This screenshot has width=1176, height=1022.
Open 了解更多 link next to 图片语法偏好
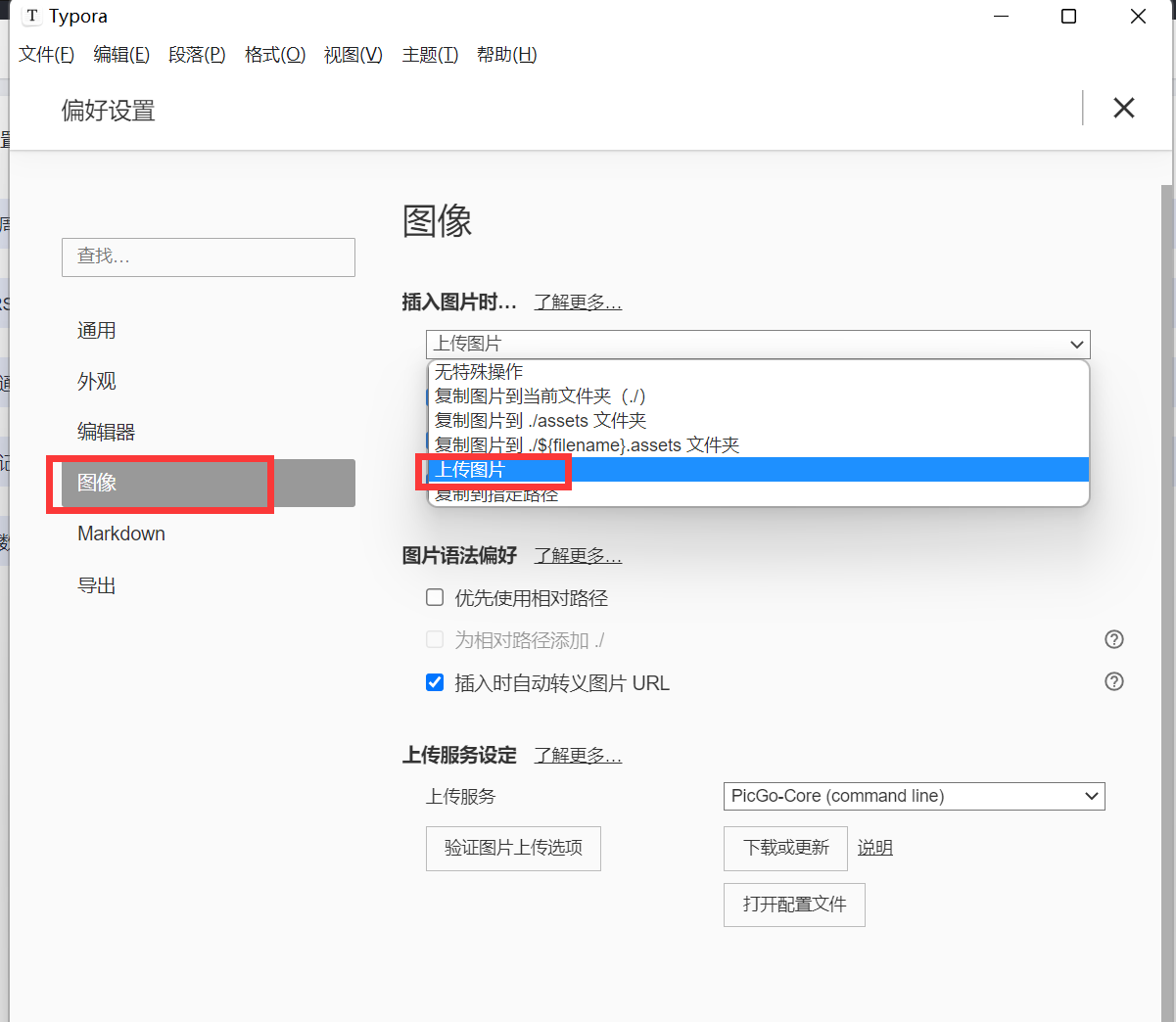pyautogui.click(x=578, y=556)
